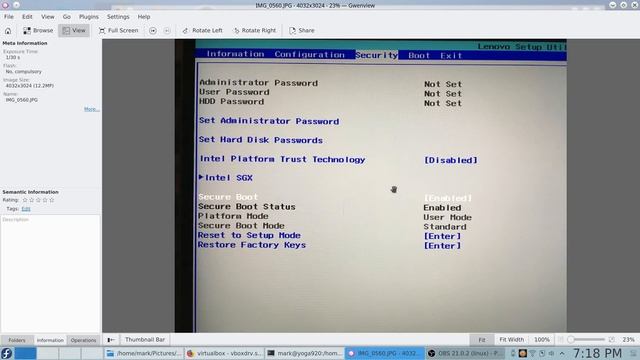Click the Semantic Information panel header
Image resolution: width=640 pixels, height=360 pixels.
coord(31,192)
